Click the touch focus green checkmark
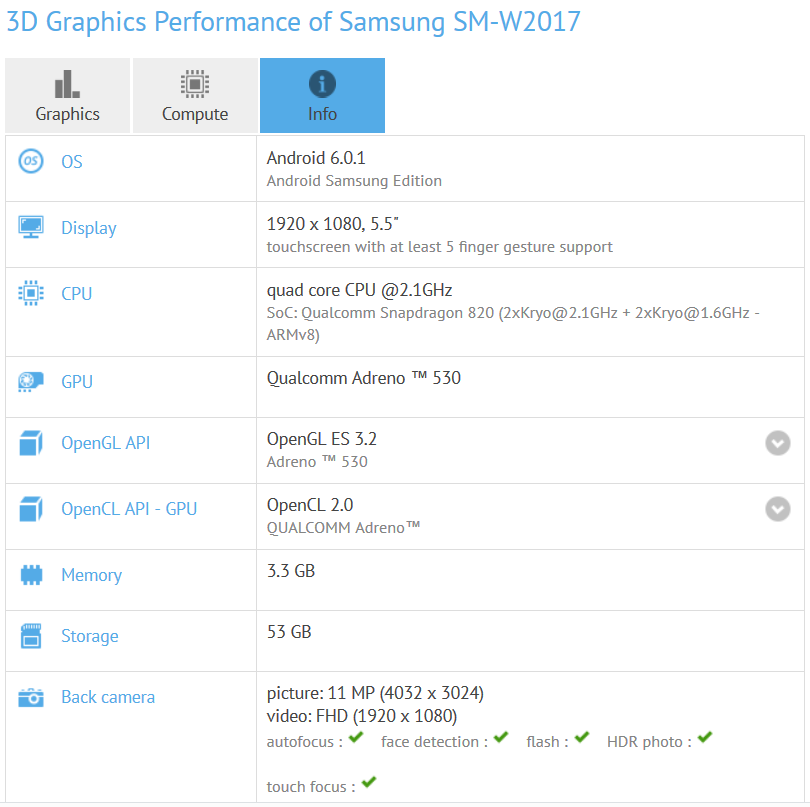This screenshot has width=810, height=807. (x=369, y=783)
